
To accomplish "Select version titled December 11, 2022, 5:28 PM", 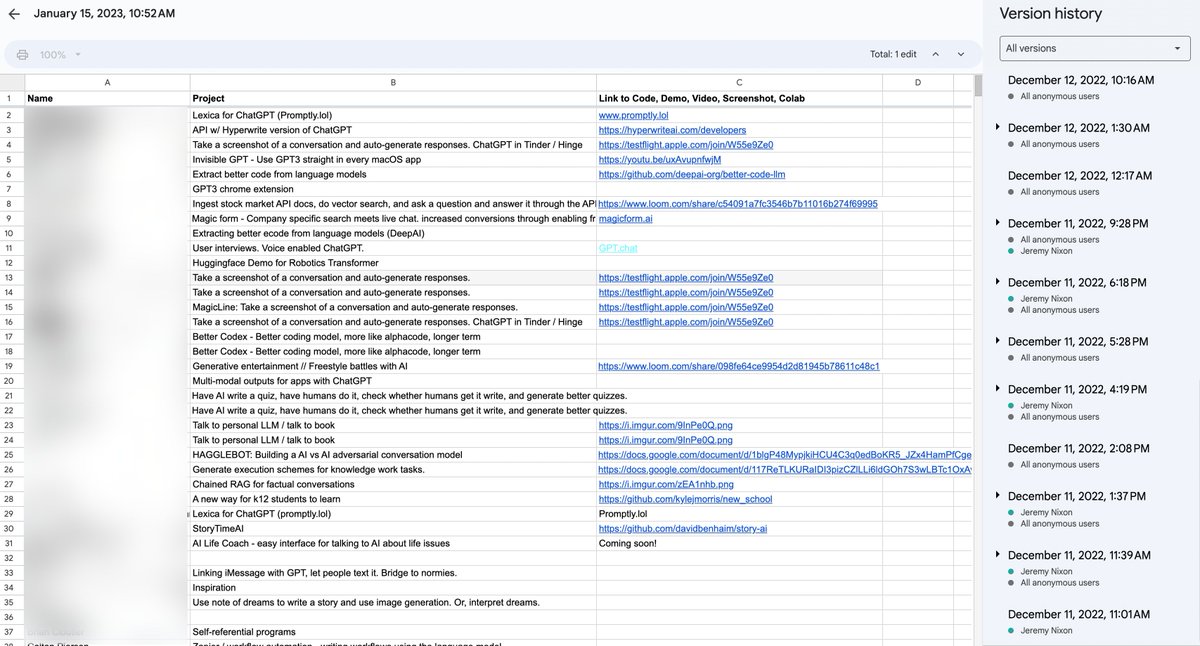I will pos(1077,341).
